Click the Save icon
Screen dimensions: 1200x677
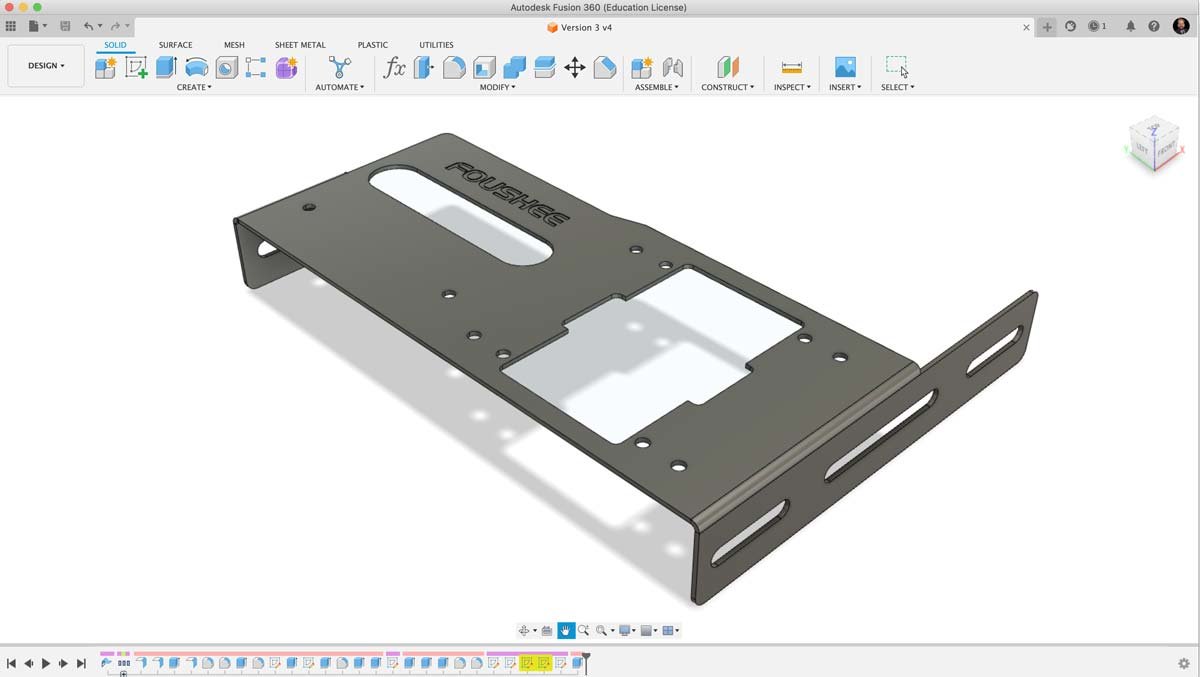pos(65,26)
